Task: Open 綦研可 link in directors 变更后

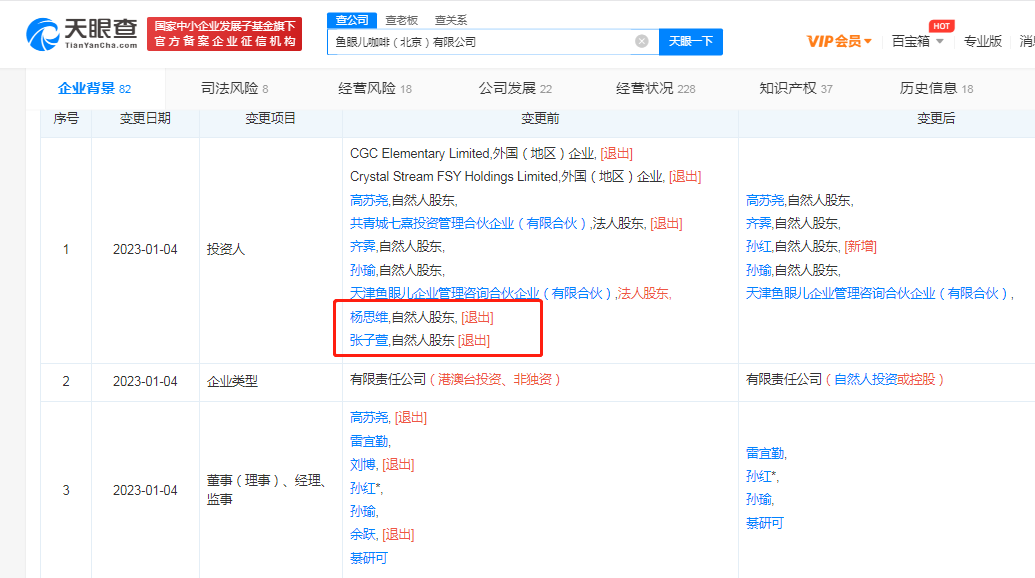Action: click(765, 523)
